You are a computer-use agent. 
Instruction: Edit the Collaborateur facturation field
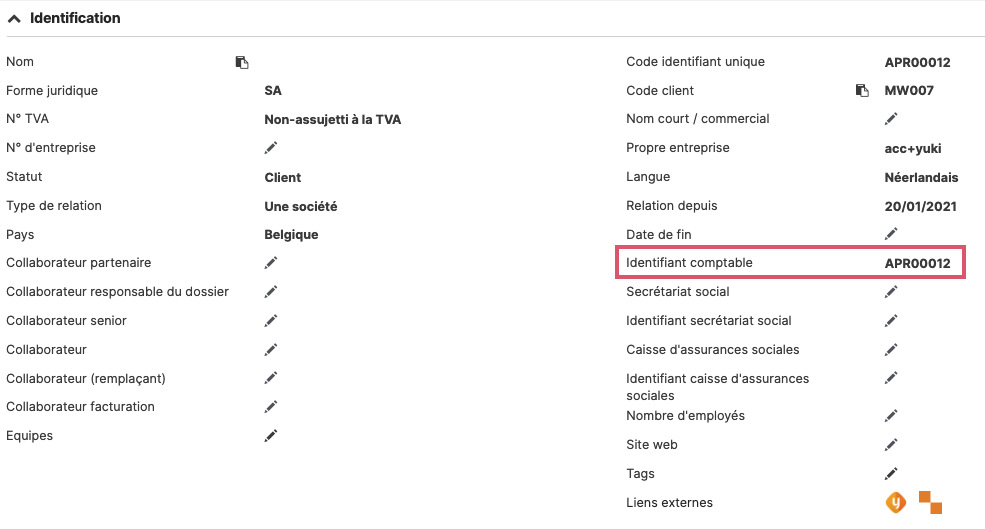tap(271, 406)
